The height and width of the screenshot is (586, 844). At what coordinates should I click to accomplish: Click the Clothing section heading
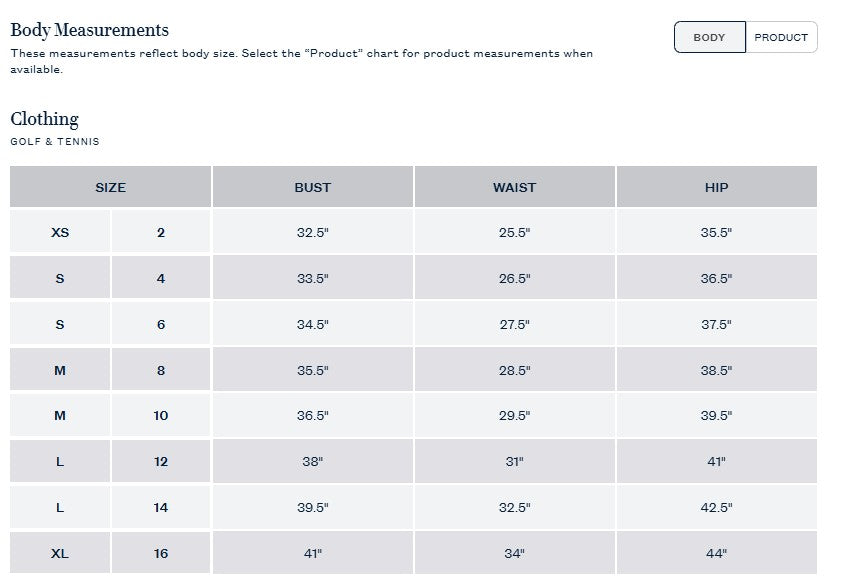[45, 119]
